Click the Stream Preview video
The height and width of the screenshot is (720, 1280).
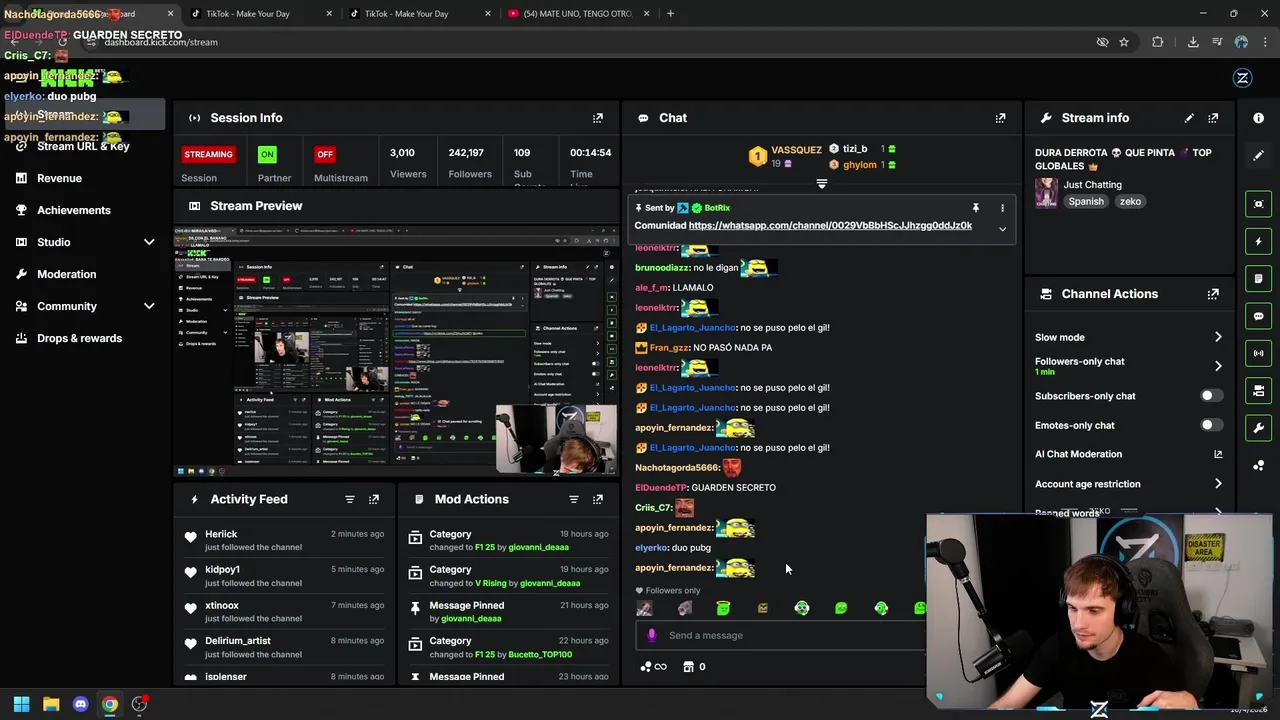[396, 352]
